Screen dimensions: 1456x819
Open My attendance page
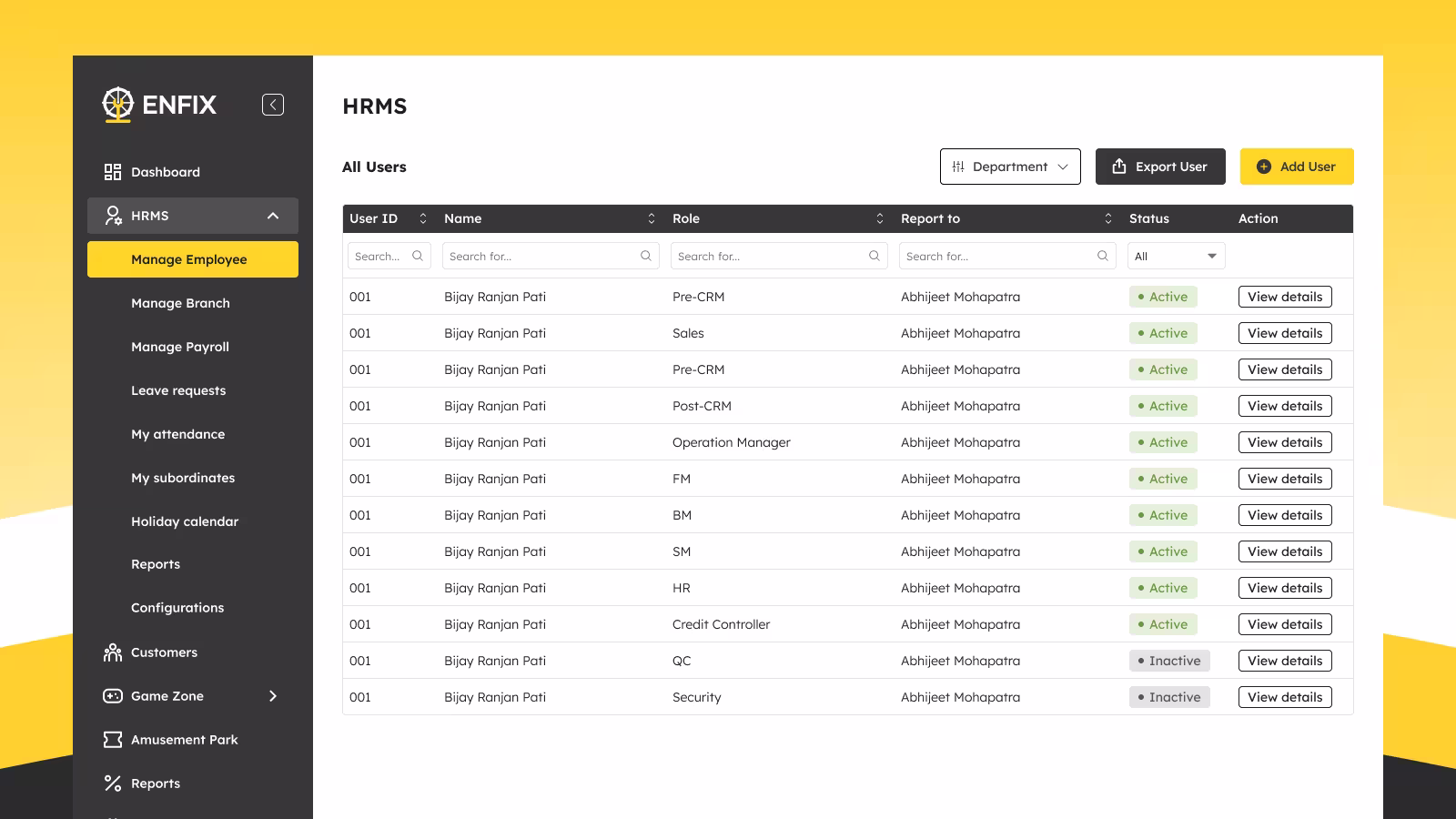pos(177,434)
